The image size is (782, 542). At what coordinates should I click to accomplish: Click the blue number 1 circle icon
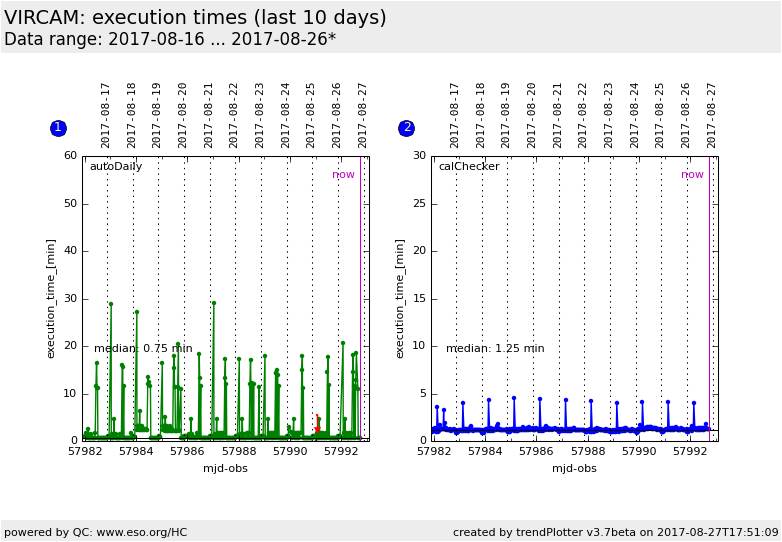click(58, 128)
